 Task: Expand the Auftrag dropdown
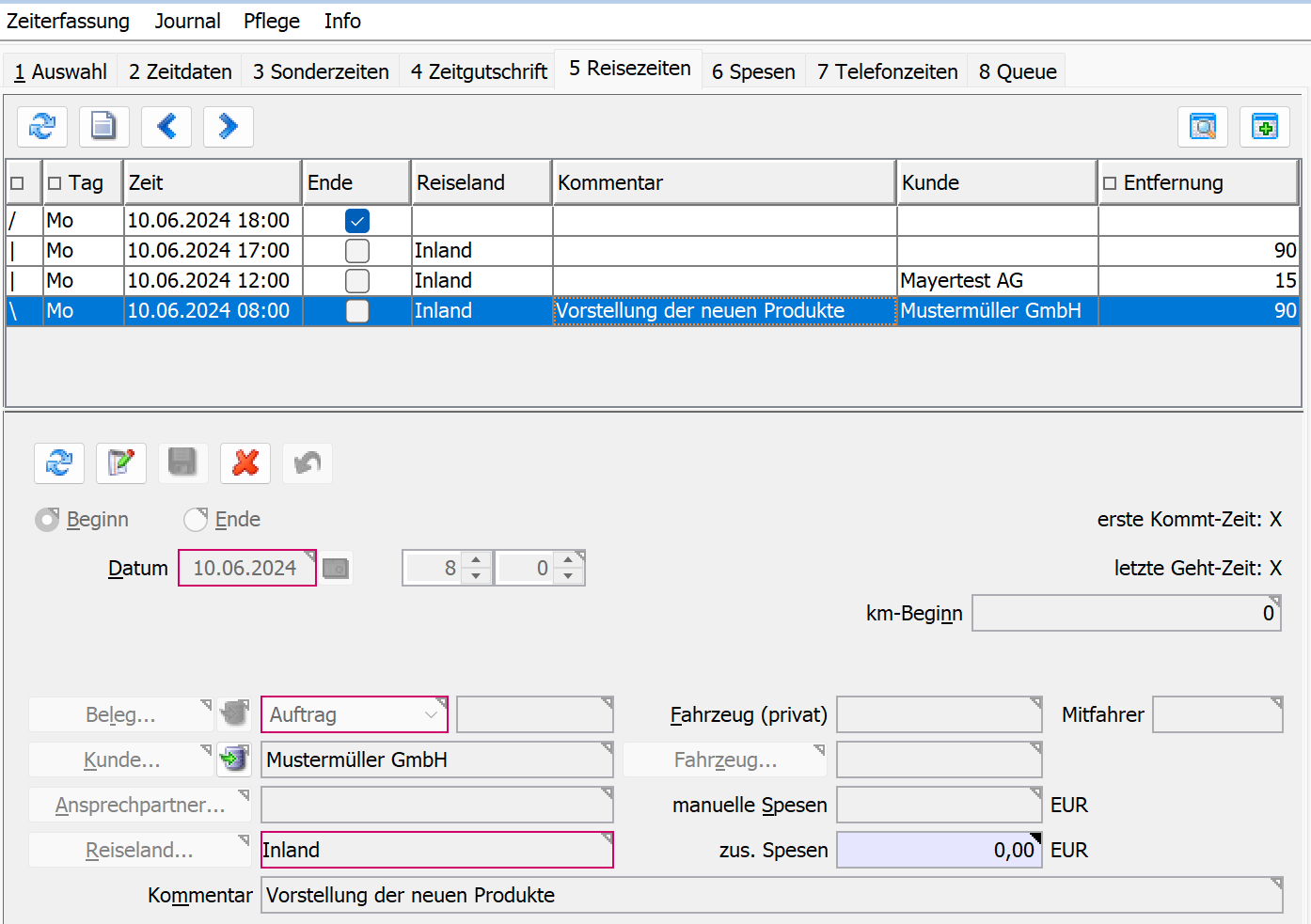(431, 714)
